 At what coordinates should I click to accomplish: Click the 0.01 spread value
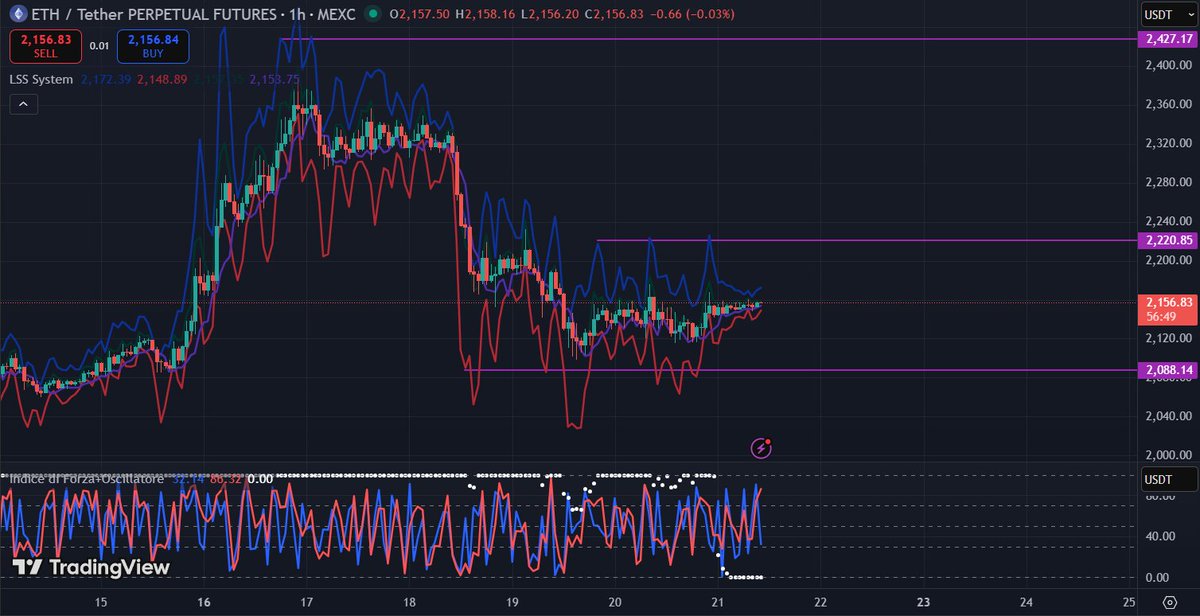pyautogui.click(x=99, y=46)
